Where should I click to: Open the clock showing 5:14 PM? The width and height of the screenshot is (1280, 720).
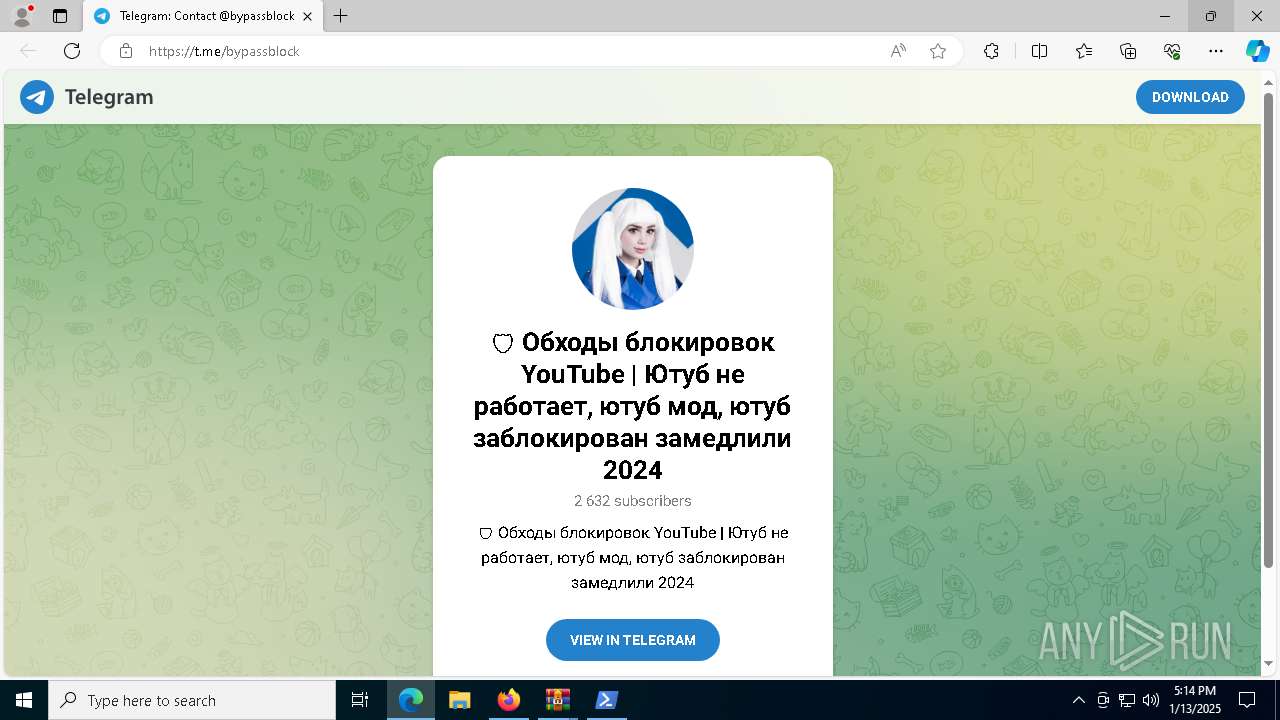coord(1195,700)
